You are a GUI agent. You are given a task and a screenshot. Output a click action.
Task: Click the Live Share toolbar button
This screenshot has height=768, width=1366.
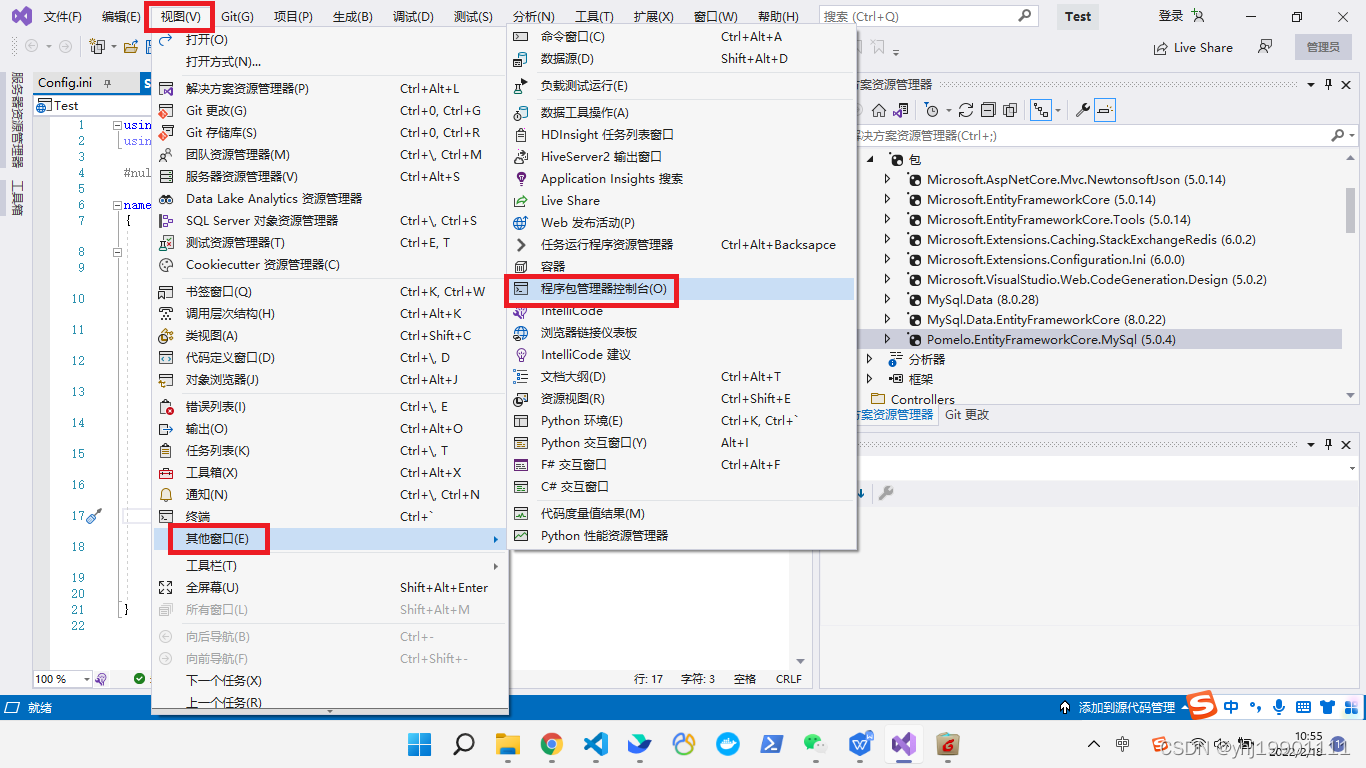tap(1193, 48)
